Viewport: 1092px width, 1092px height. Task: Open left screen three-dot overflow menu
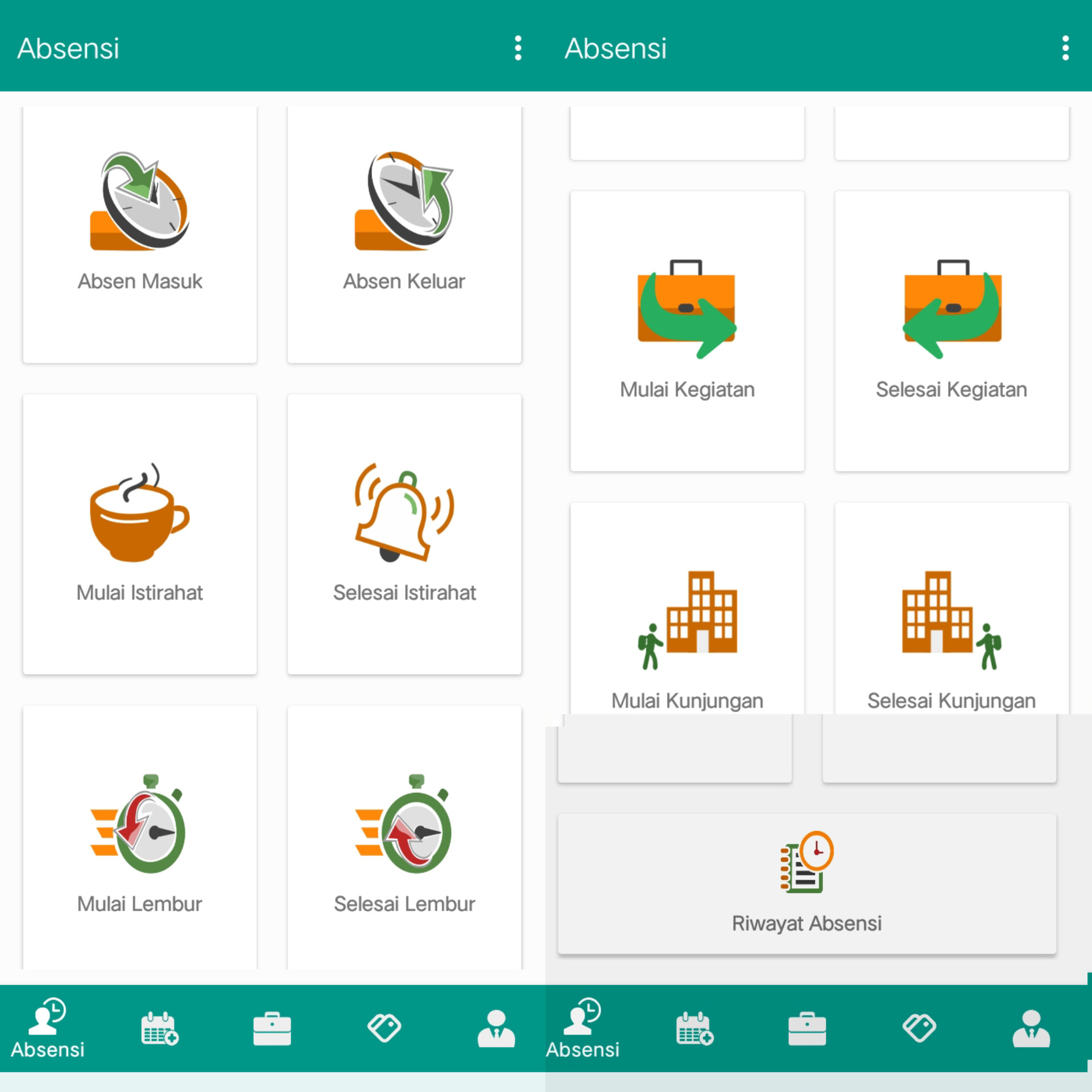click(x=518, y=48)
